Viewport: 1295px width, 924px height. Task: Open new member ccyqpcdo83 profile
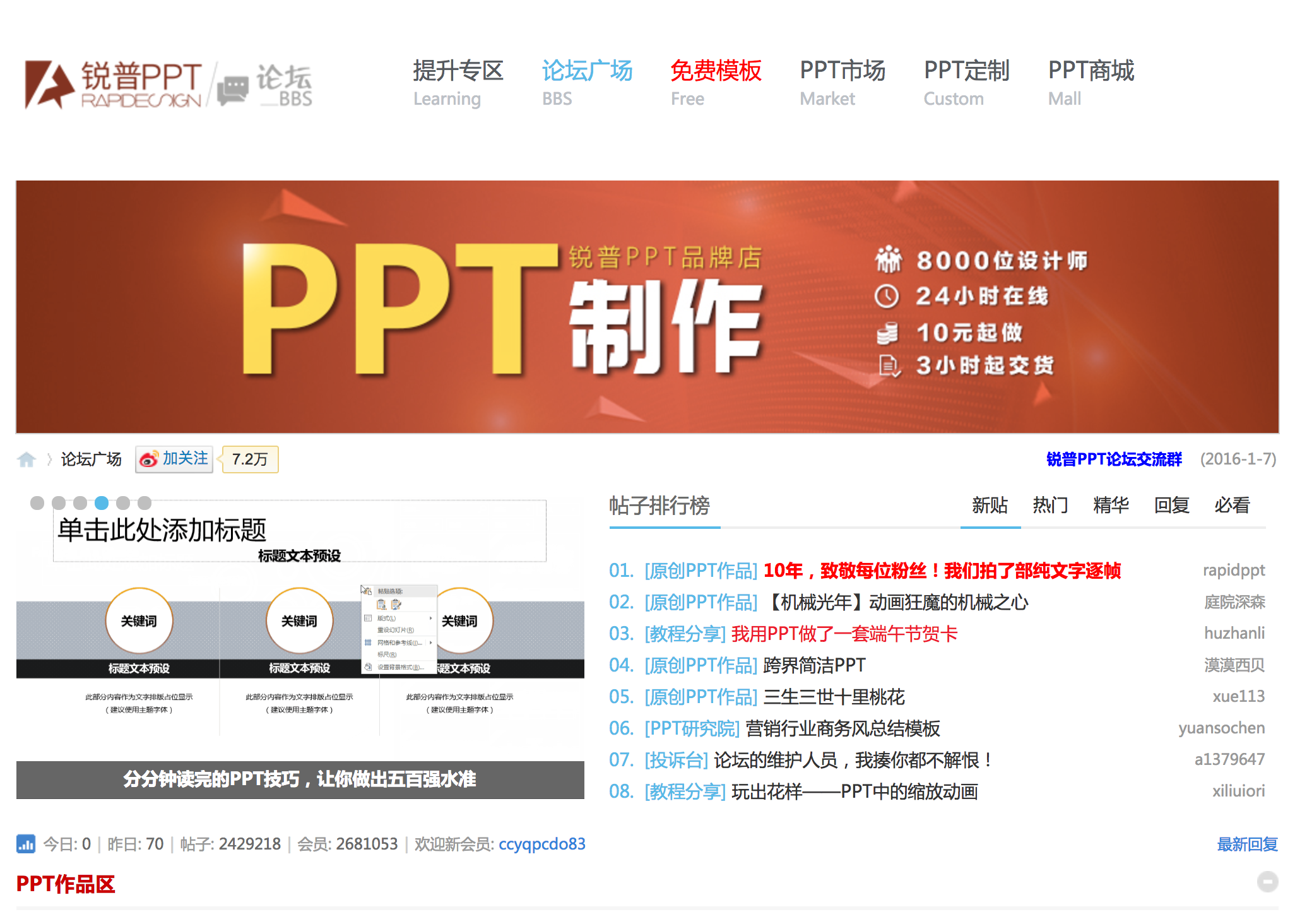click(541, 844)
